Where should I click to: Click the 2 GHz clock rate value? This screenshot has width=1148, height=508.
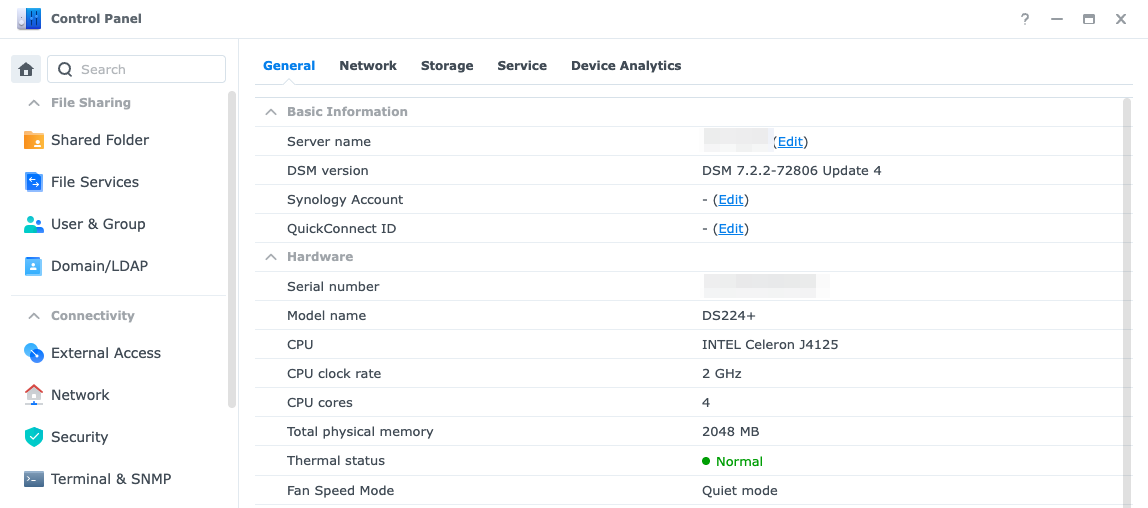click(721, 374)
